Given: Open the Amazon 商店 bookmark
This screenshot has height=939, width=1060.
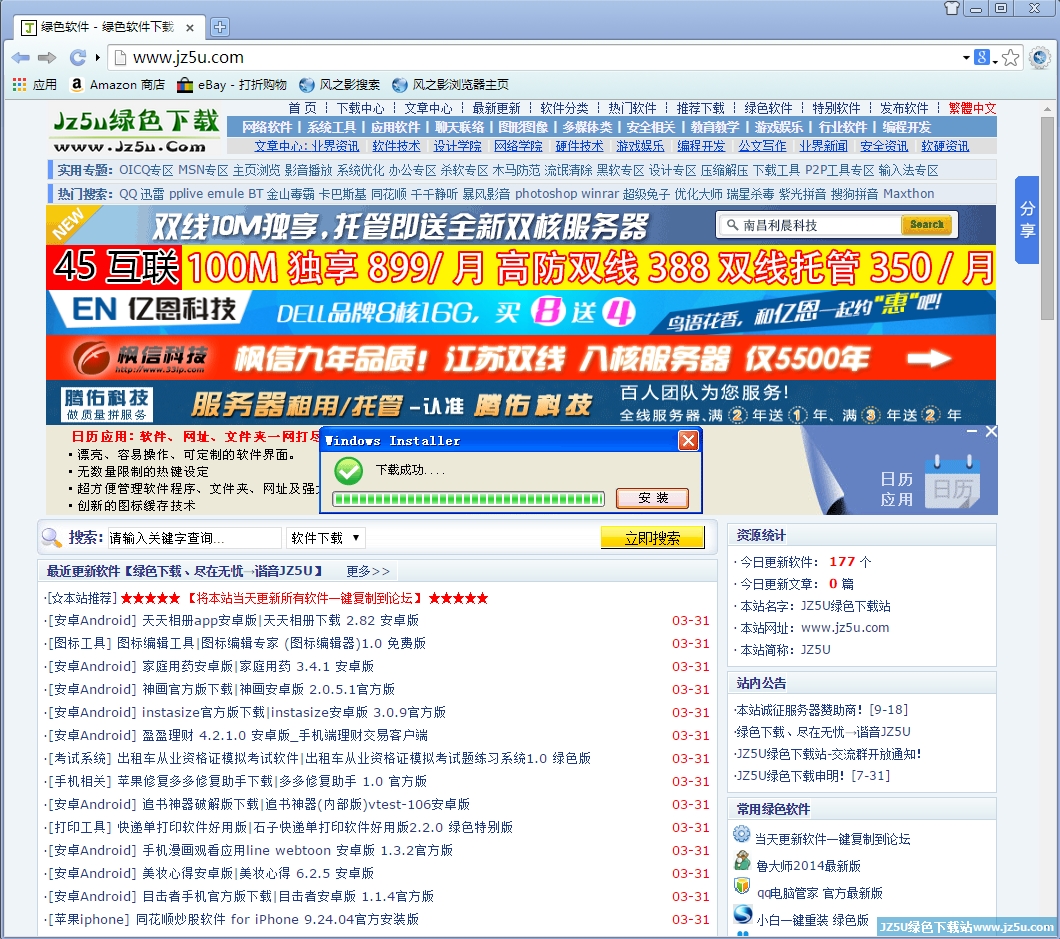Looking at the screenshot, I should tap(118, 85).
